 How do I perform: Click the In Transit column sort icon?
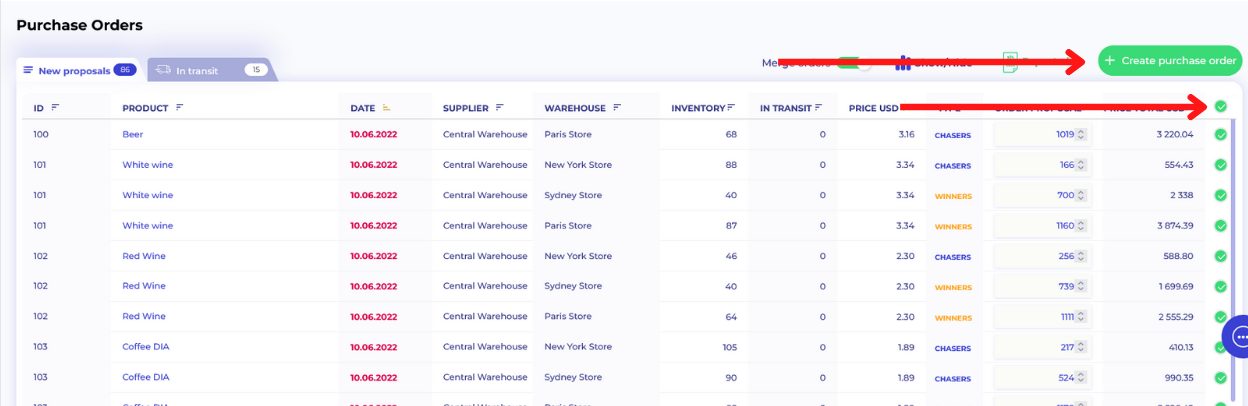tap(818, 108)
